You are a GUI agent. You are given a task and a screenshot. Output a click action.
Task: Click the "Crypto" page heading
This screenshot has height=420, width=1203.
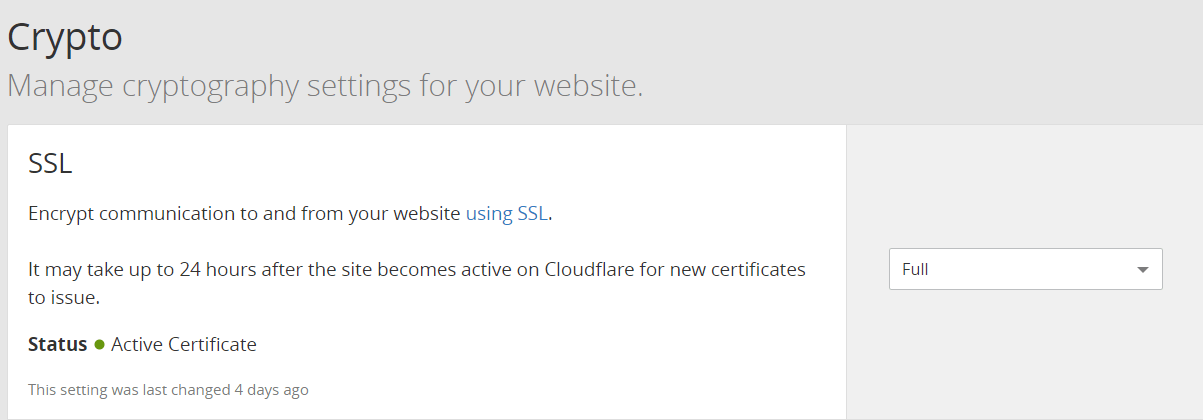[x=65, y=37]
